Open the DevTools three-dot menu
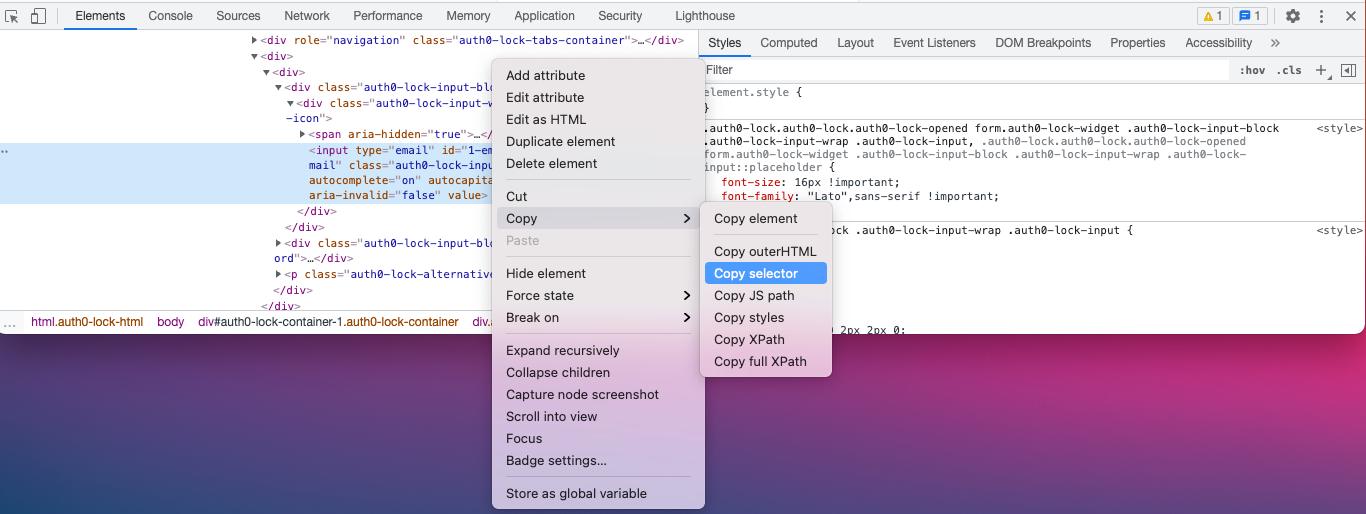Image resolution: width=1366 pixels, height=514 pixels. [x=1321, y=16]
